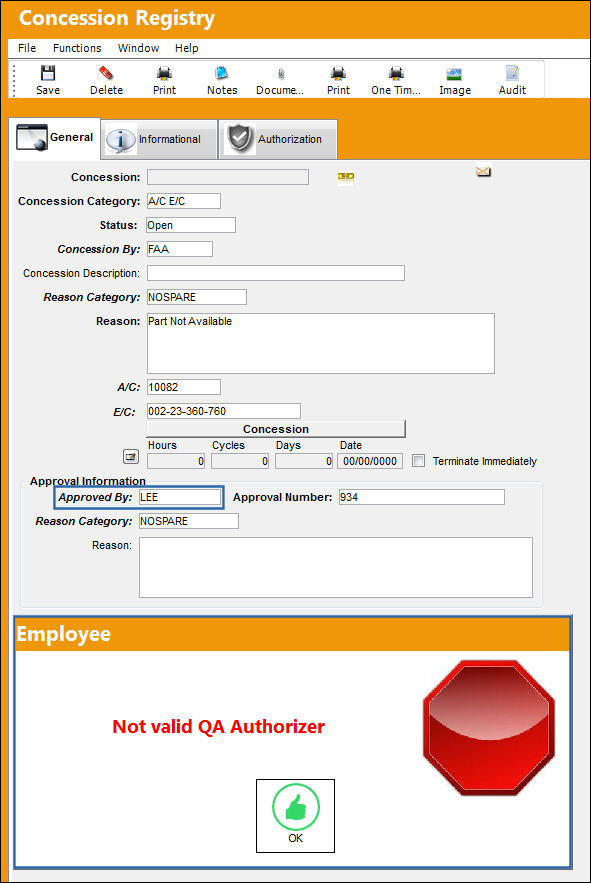Viewport: 591px width, 883px height.
Task: Click the One Time print icon
Action: (x=396, y=73)
